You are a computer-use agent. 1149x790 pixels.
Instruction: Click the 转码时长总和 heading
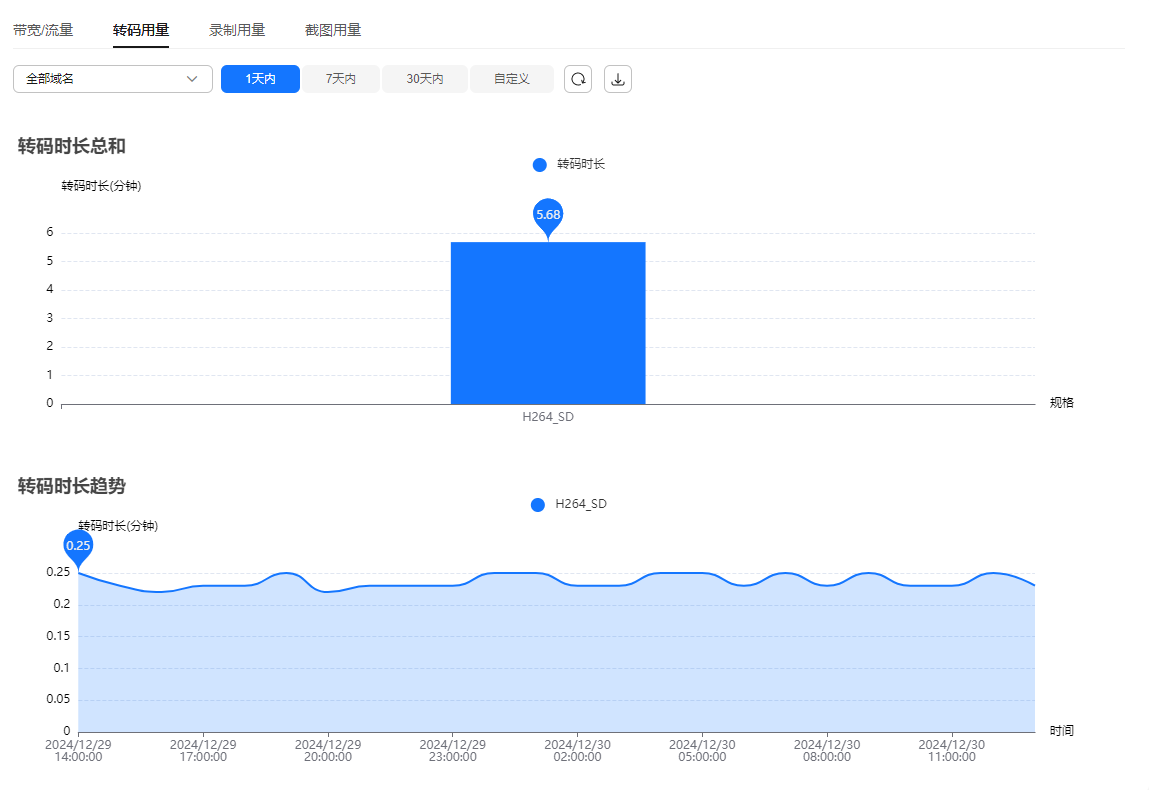[x=72, y=146]
